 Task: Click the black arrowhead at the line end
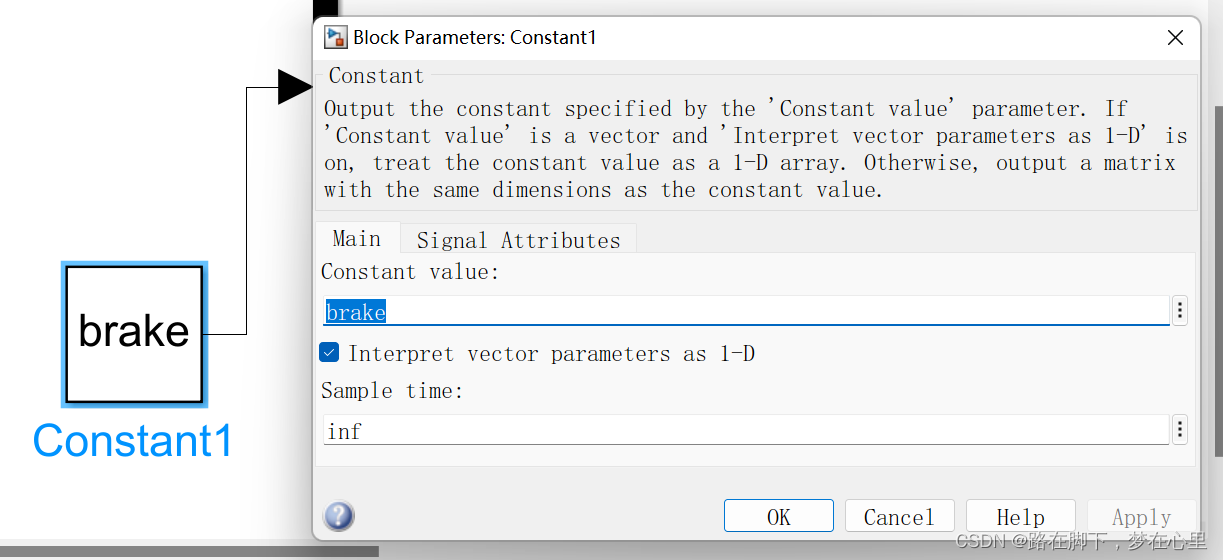pyautogui.click(x=295, y=87)
